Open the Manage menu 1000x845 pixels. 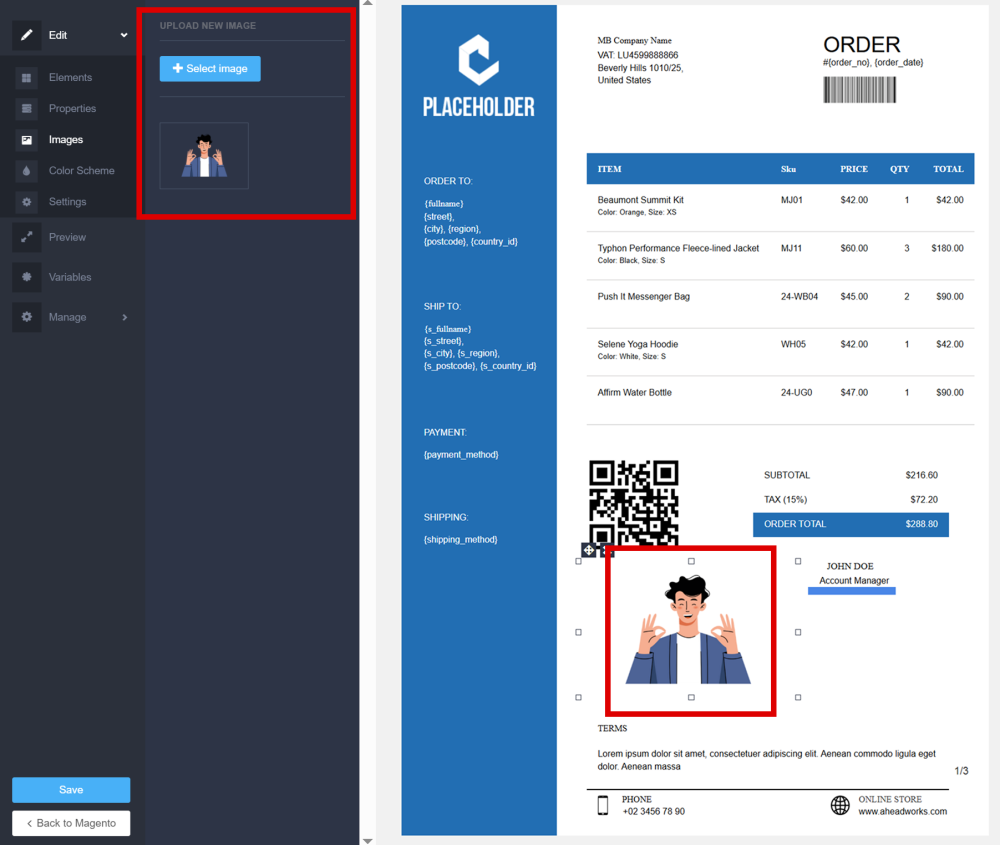coord(67,317)
